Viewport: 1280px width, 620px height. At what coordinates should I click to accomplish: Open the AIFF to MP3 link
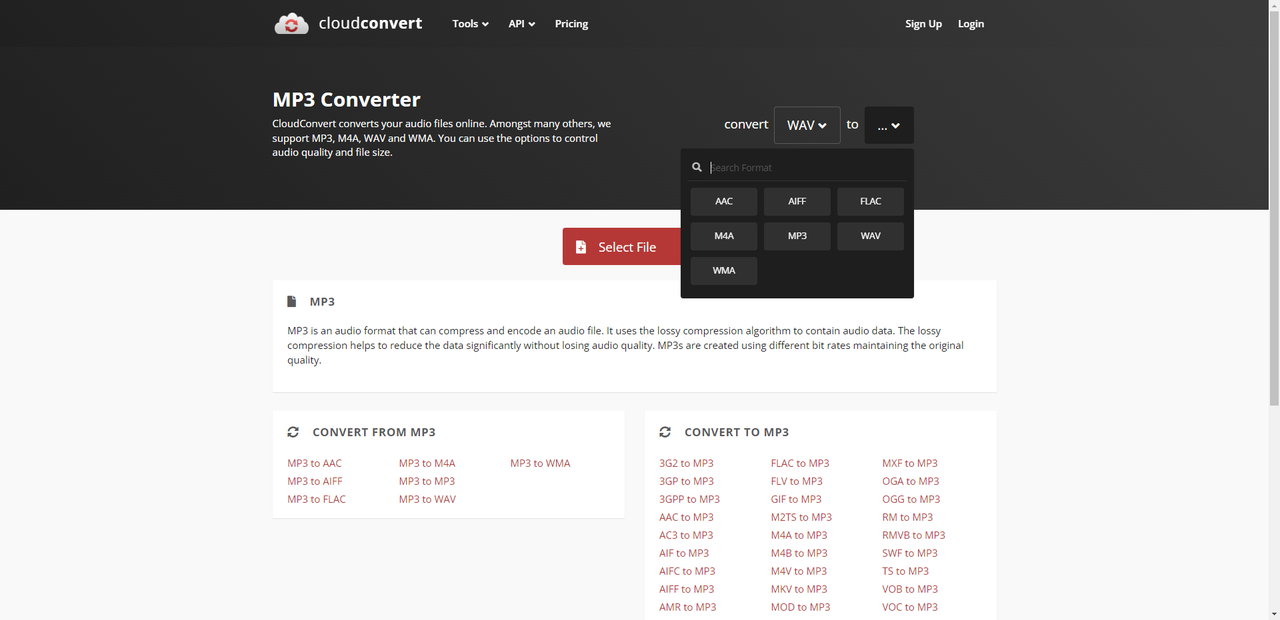pos(686,589)
